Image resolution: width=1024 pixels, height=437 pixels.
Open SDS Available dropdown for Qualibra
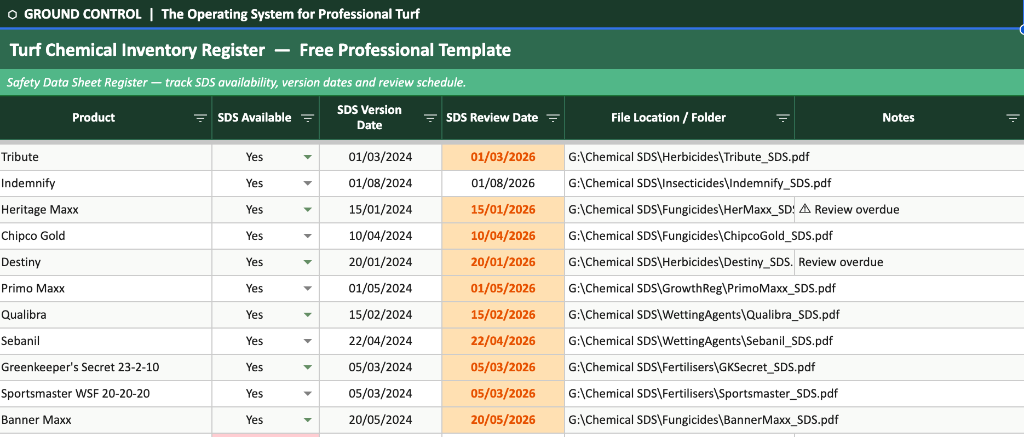[308, 315]
